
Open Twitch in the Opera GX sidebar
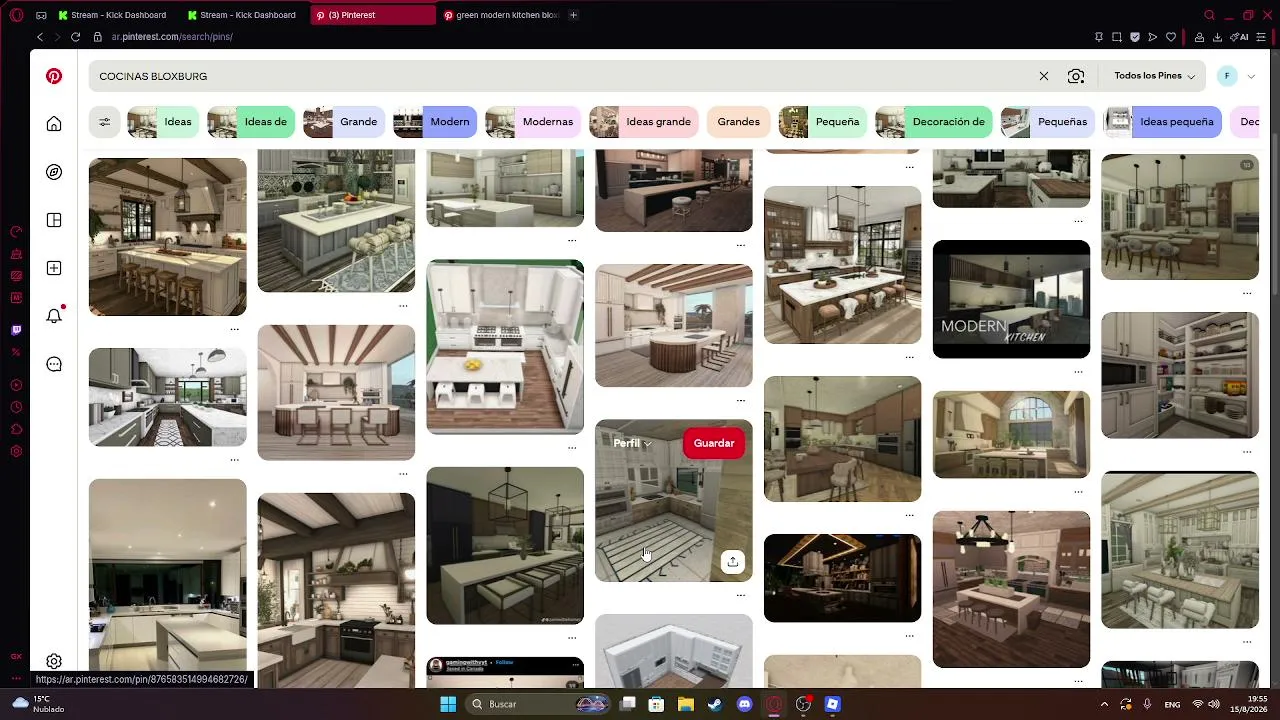click(x=16, y=330)
